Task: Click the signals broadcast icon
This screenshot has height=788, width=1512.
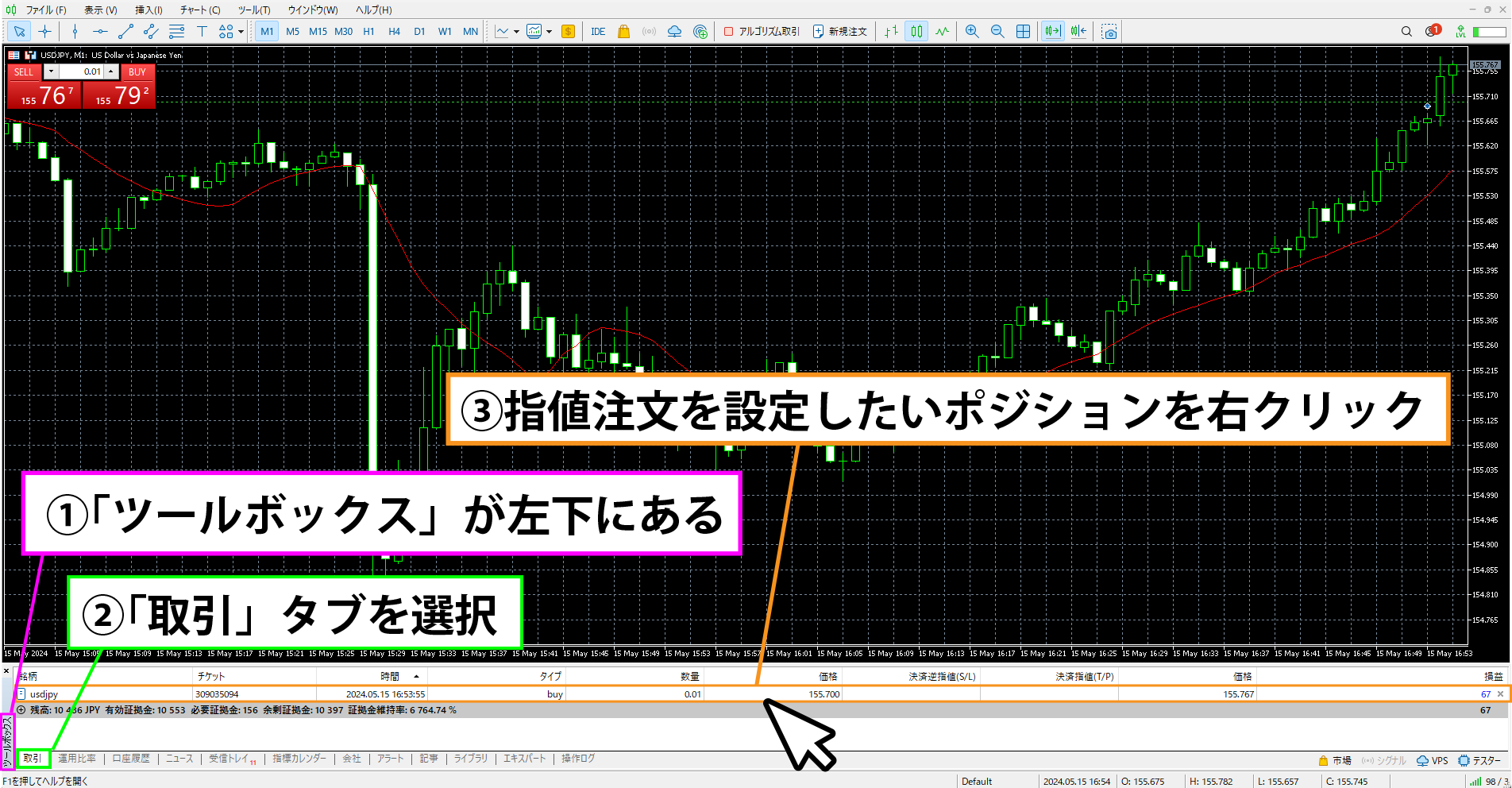Action: (x=649, y=32)
